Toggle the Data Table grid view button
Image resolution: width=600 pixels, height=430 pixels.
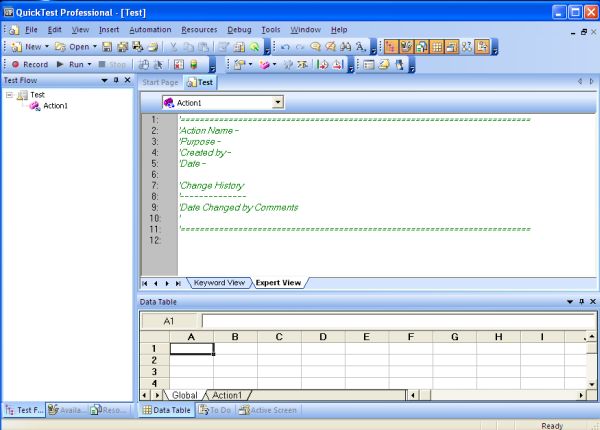tap(437, 47)
